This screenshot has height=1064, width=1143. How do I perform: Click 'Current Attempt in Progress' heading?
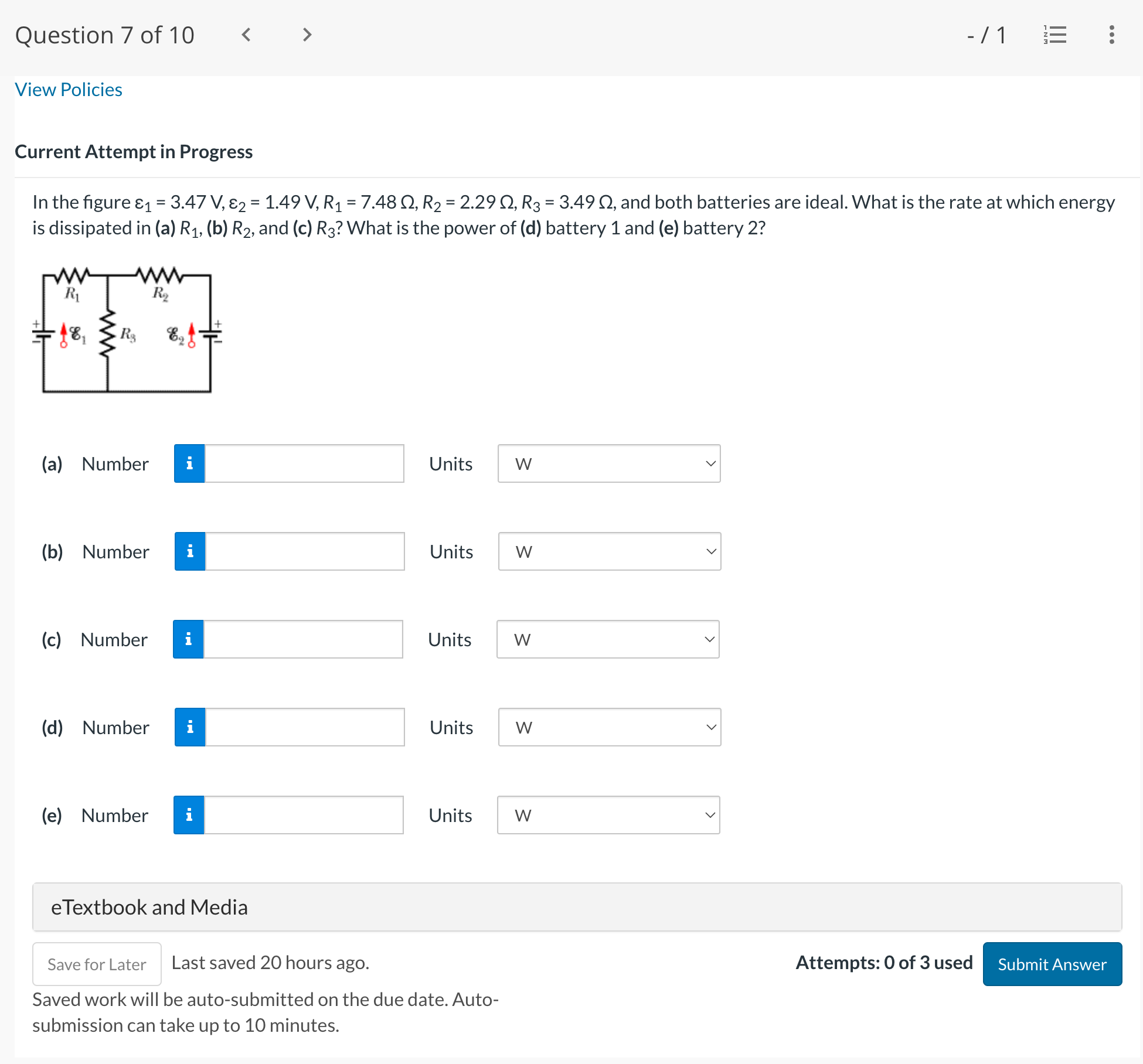click(134, 152)
